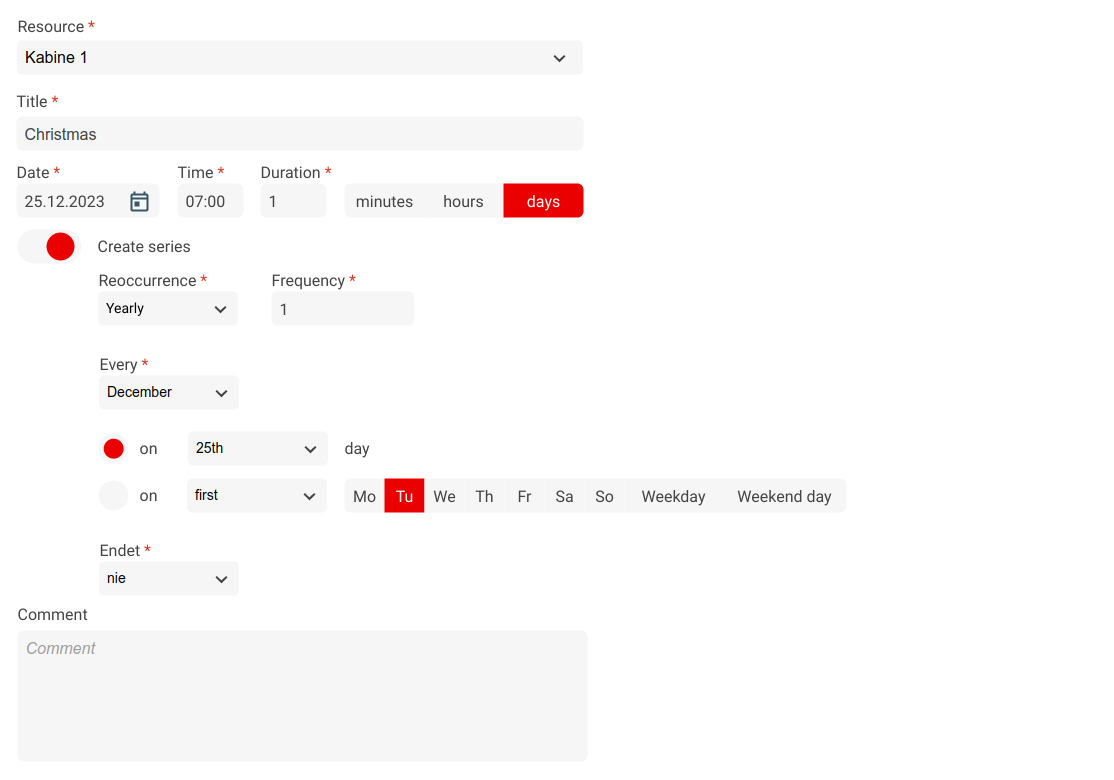The image size is (1114, 780).
Task: Pick the Tu weekday button
Action: [404, 497]
